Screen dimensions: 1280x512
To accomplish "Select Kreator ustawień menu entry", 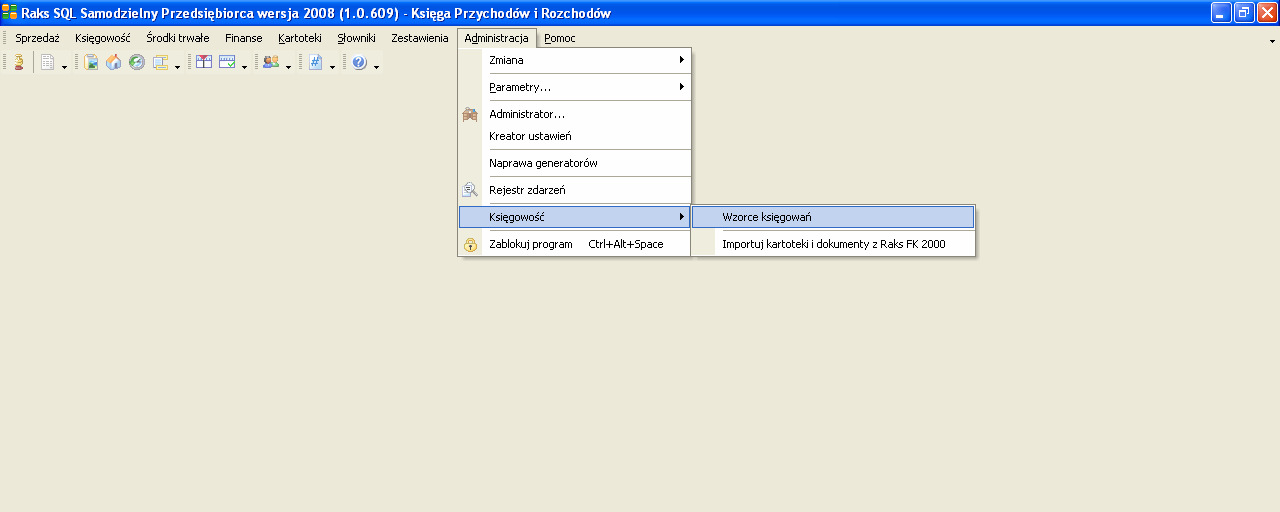I will coord(575,136).
